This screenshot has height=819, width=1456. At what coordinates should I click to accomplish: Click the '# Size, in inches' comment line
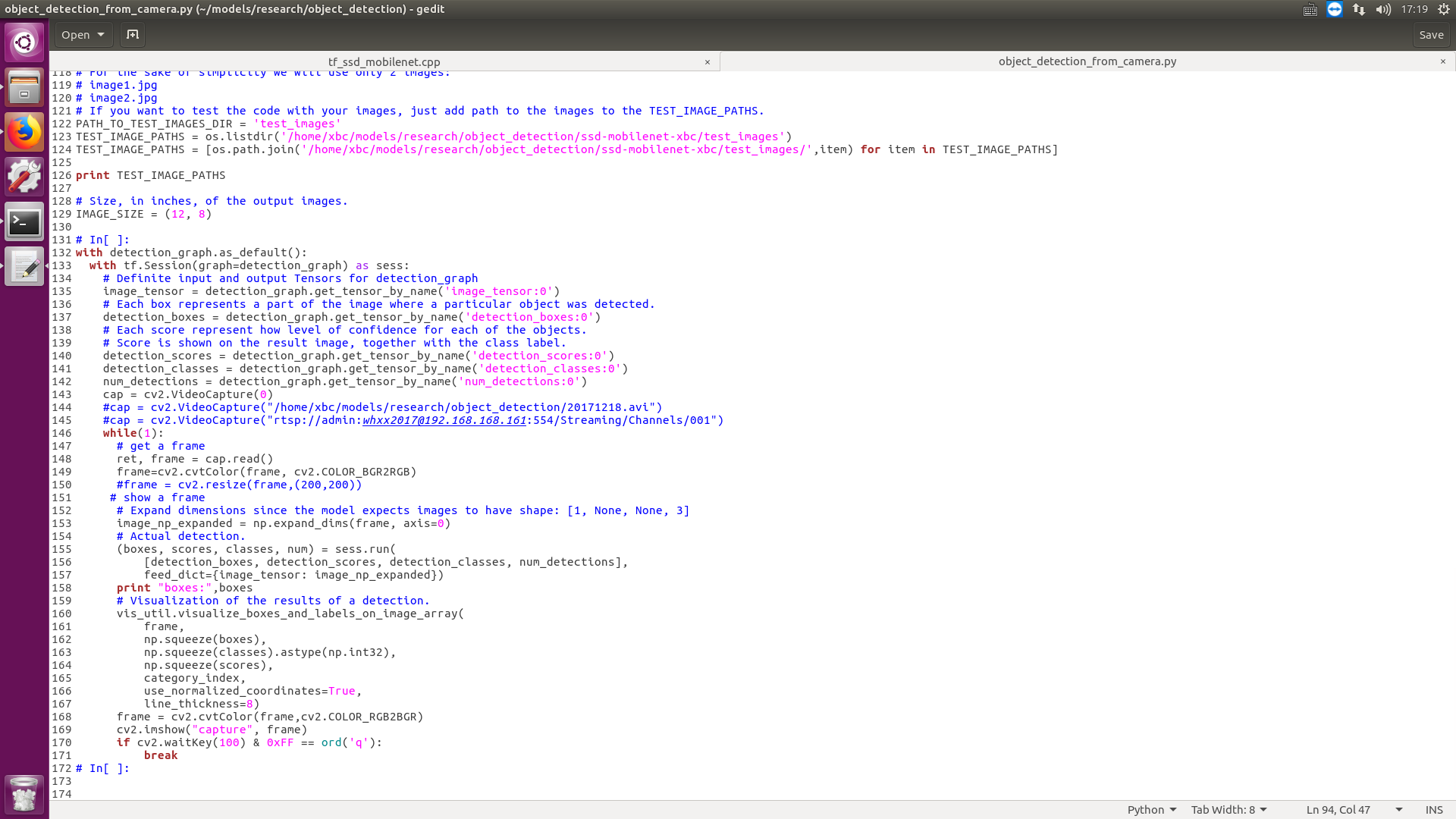(x=212, y=201)
